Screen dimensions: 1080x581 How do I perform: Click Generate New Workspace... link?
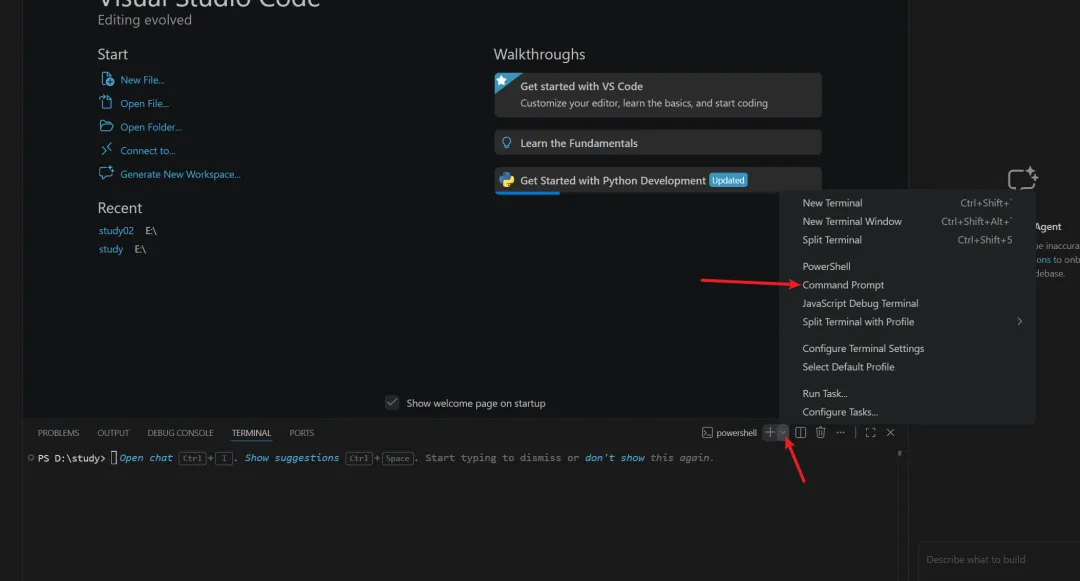[x=180, y=174]
